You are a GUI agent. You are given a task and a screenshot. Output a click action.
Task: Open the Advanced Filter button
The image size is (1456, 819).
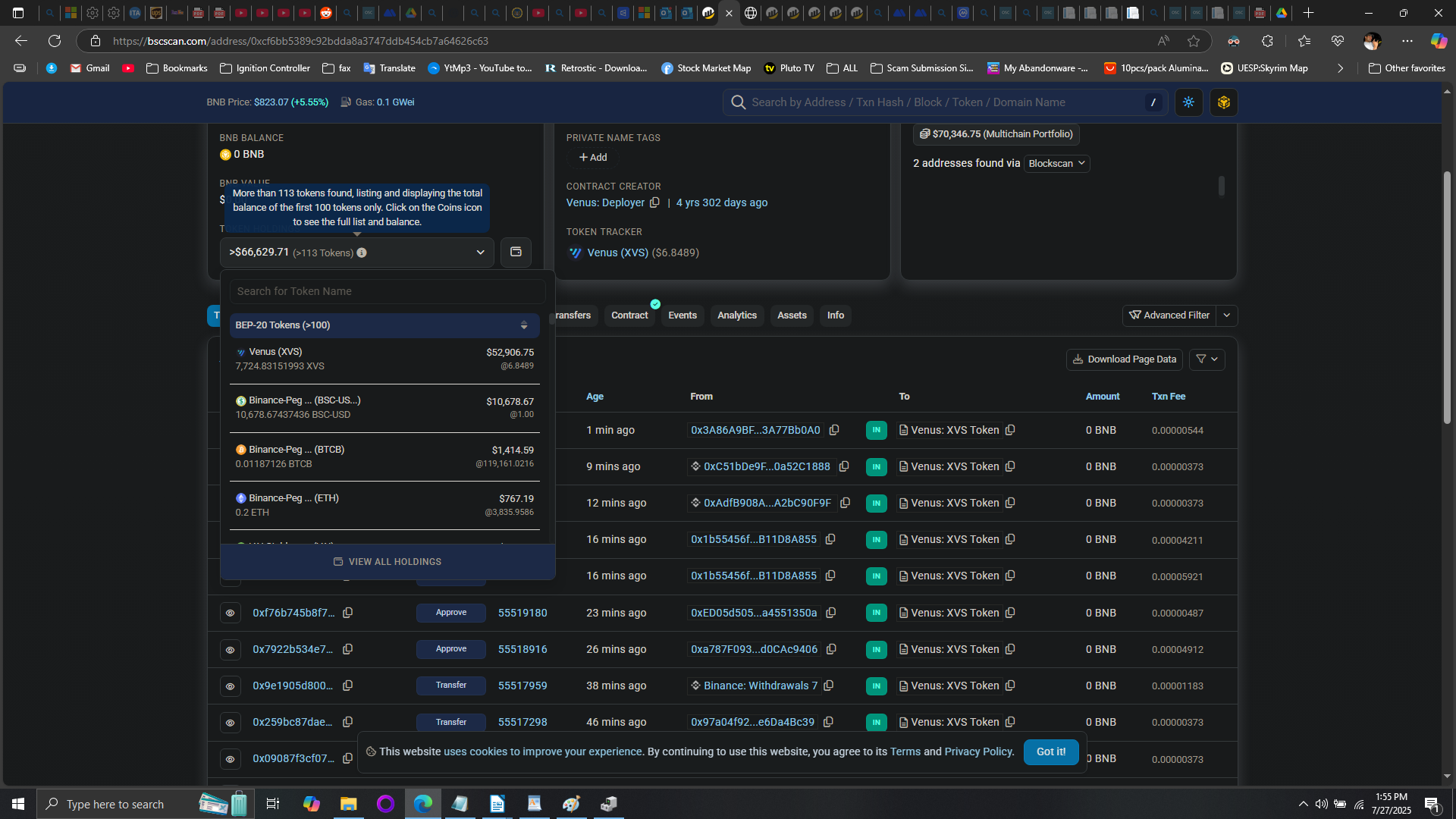1169,315
